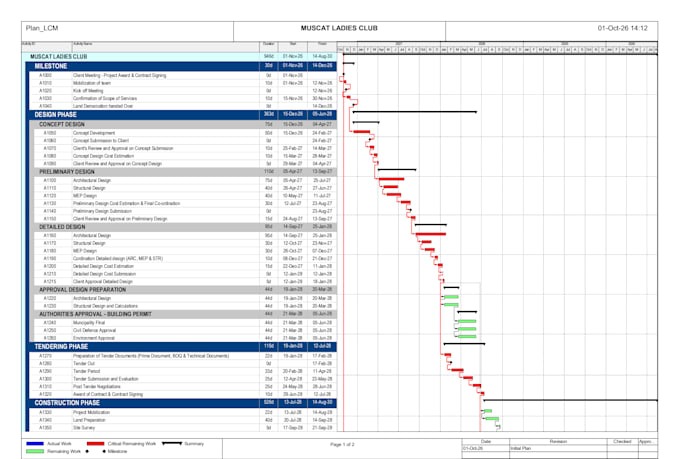
Task: Select the CONSTRUCTION PHASE group header row
Action: tap(181, 403)
